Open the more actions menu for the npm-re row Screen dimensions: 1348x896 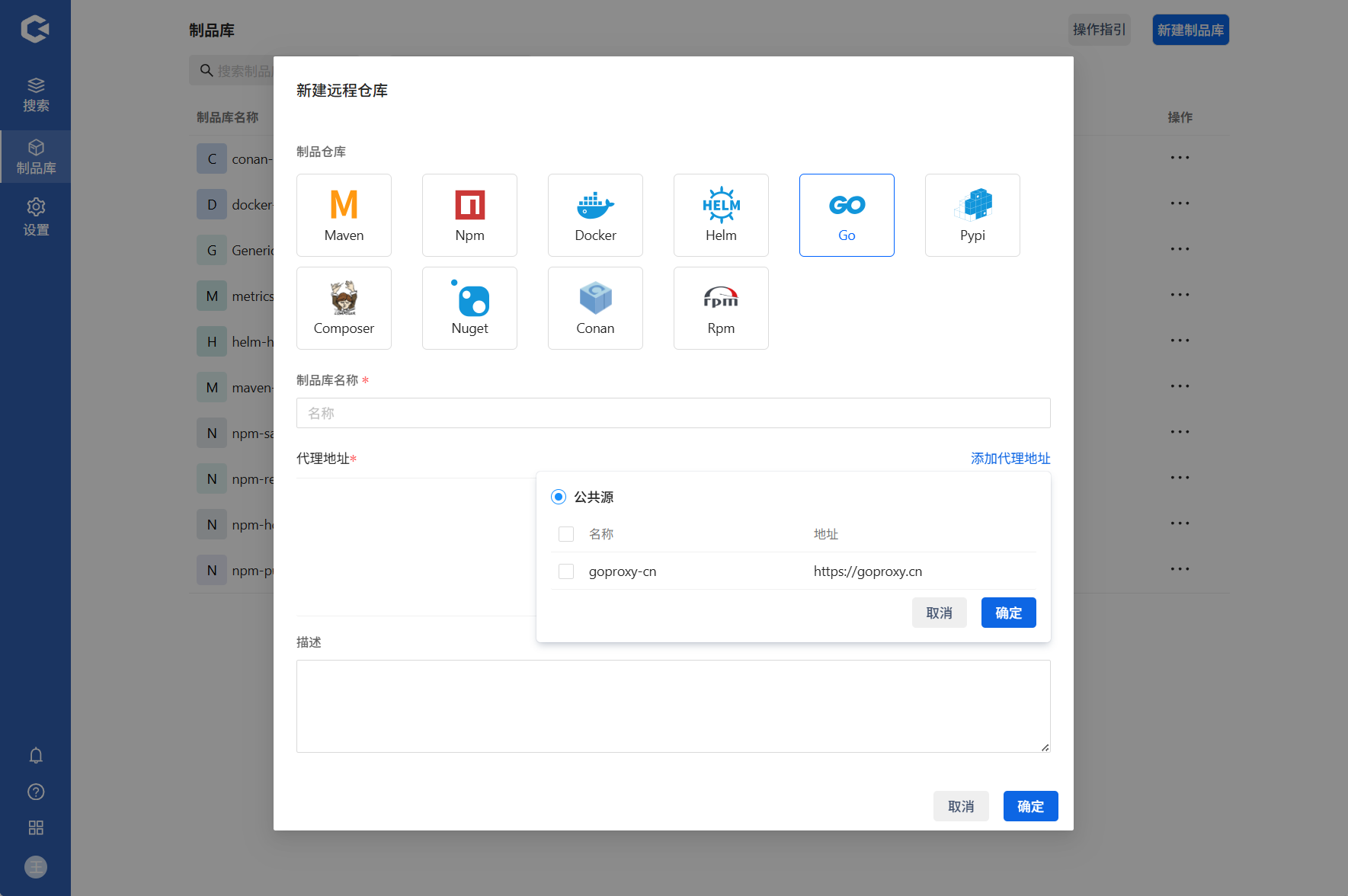[1180, 478]
